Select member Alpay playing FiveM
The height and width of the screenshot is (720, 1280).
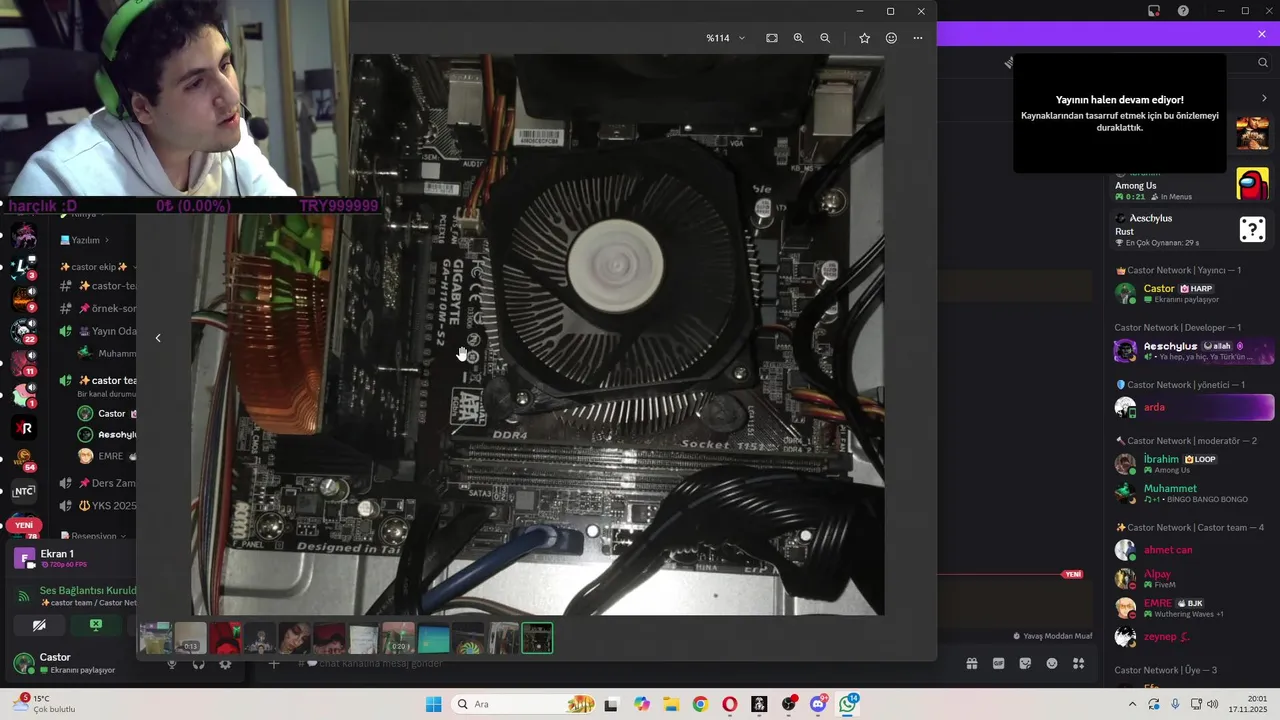point(1192,579)
